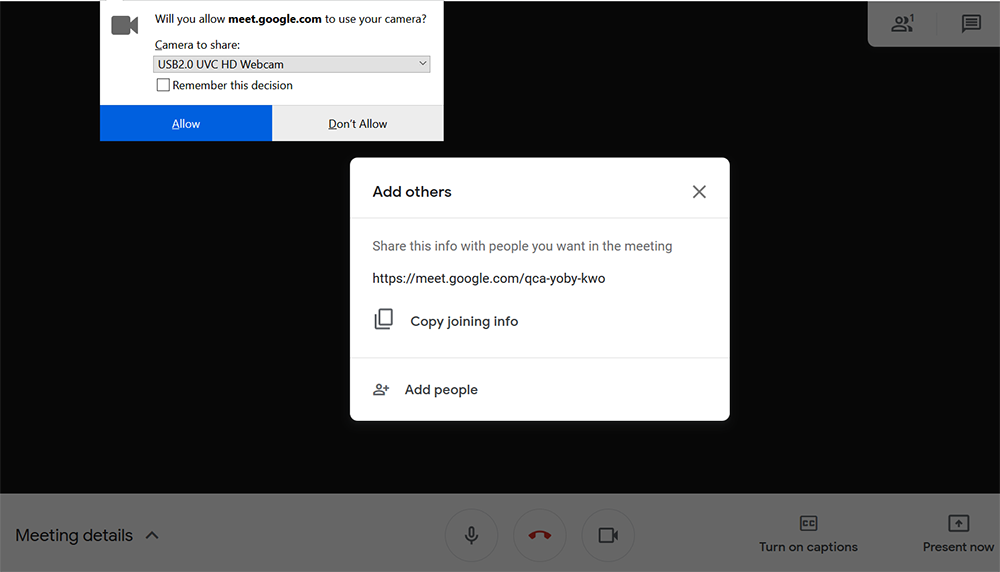Image resolution: width=1000 pixels, height=572 pixels.
Task: Allow camera access for meet.google.com
Action: point(186,123)
